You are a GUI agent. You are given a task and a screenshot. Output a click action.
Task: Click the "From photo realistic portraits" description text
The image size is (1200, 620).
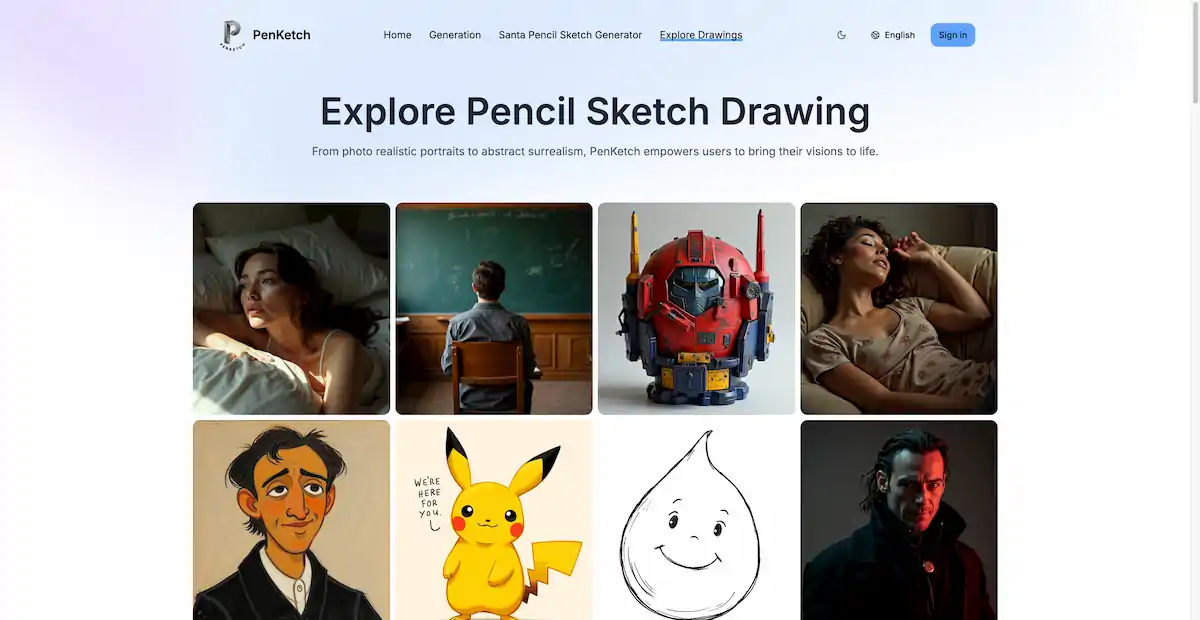click(x=595, y=152)
